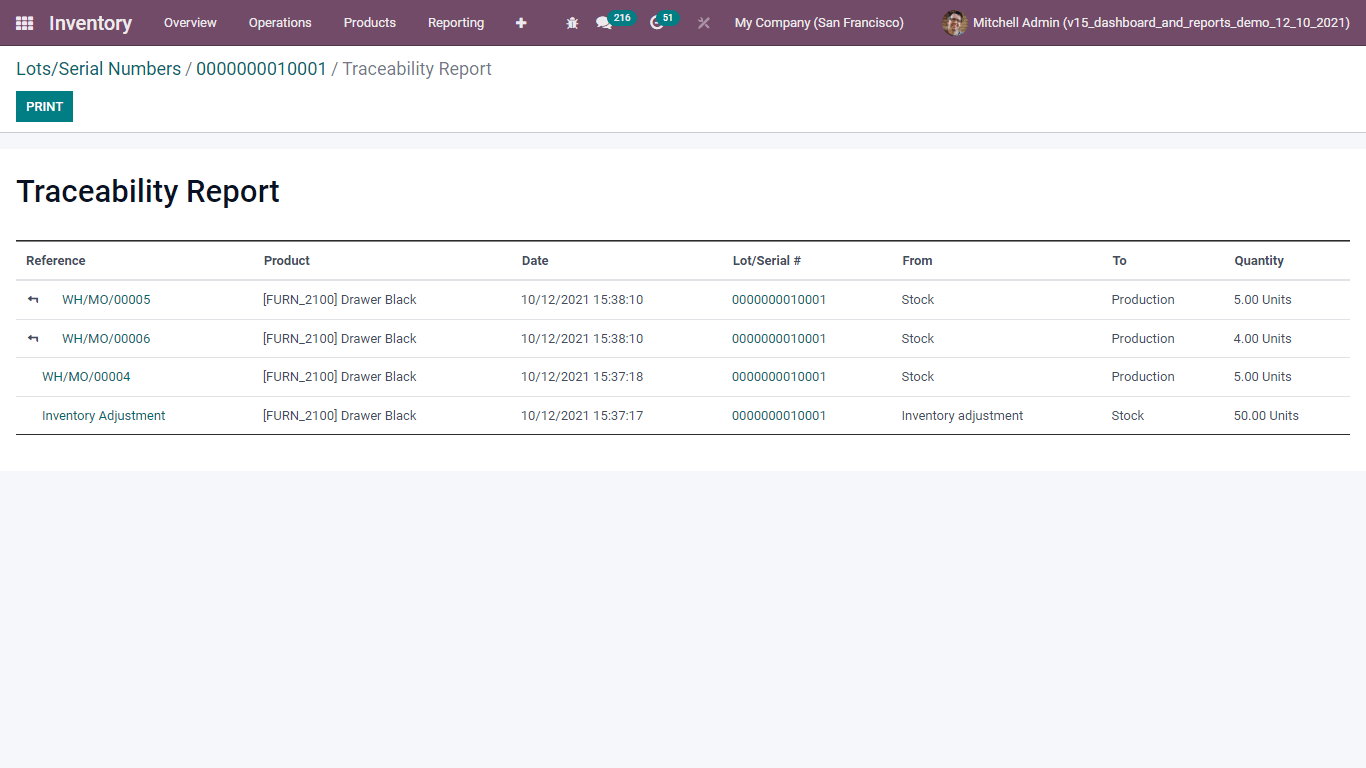The width and height of the screenshot is (1366, 768).
Task: Click the grayed X icon beside activities
Action: (x=703, y=22)
